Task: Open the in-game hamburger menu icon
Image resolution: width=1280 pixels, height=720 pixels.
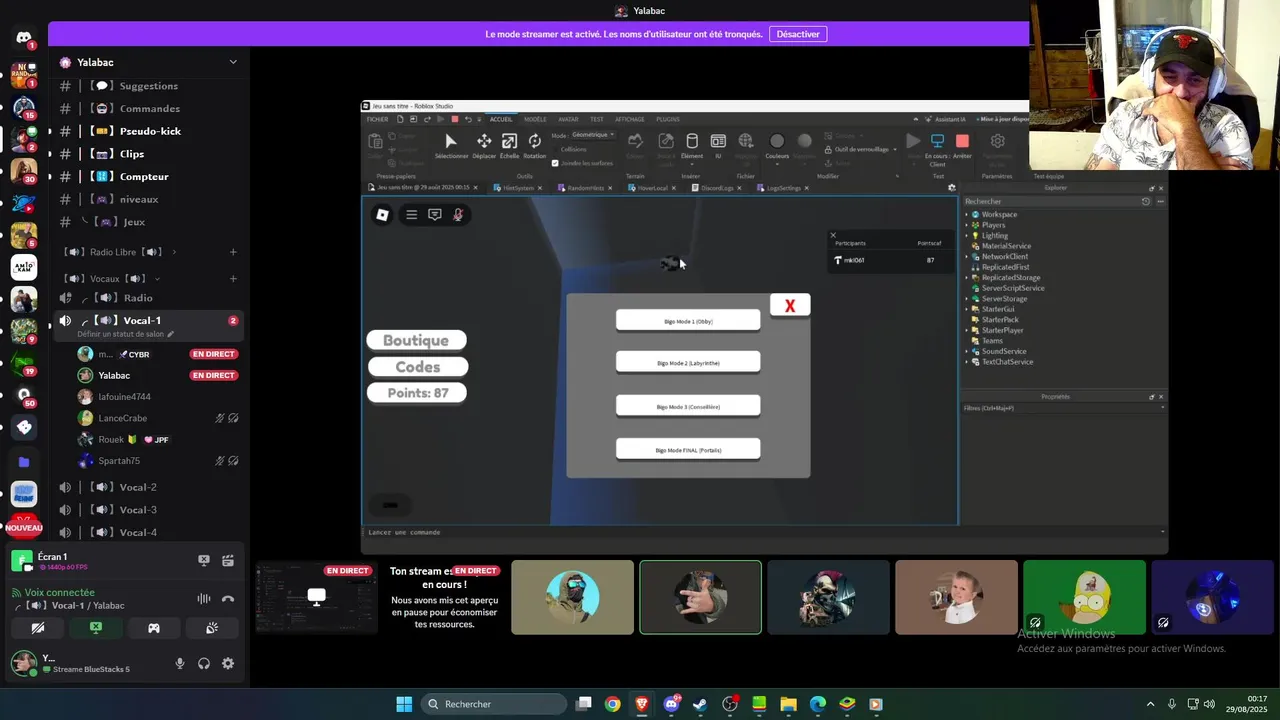Action: (x=411, y=215)
